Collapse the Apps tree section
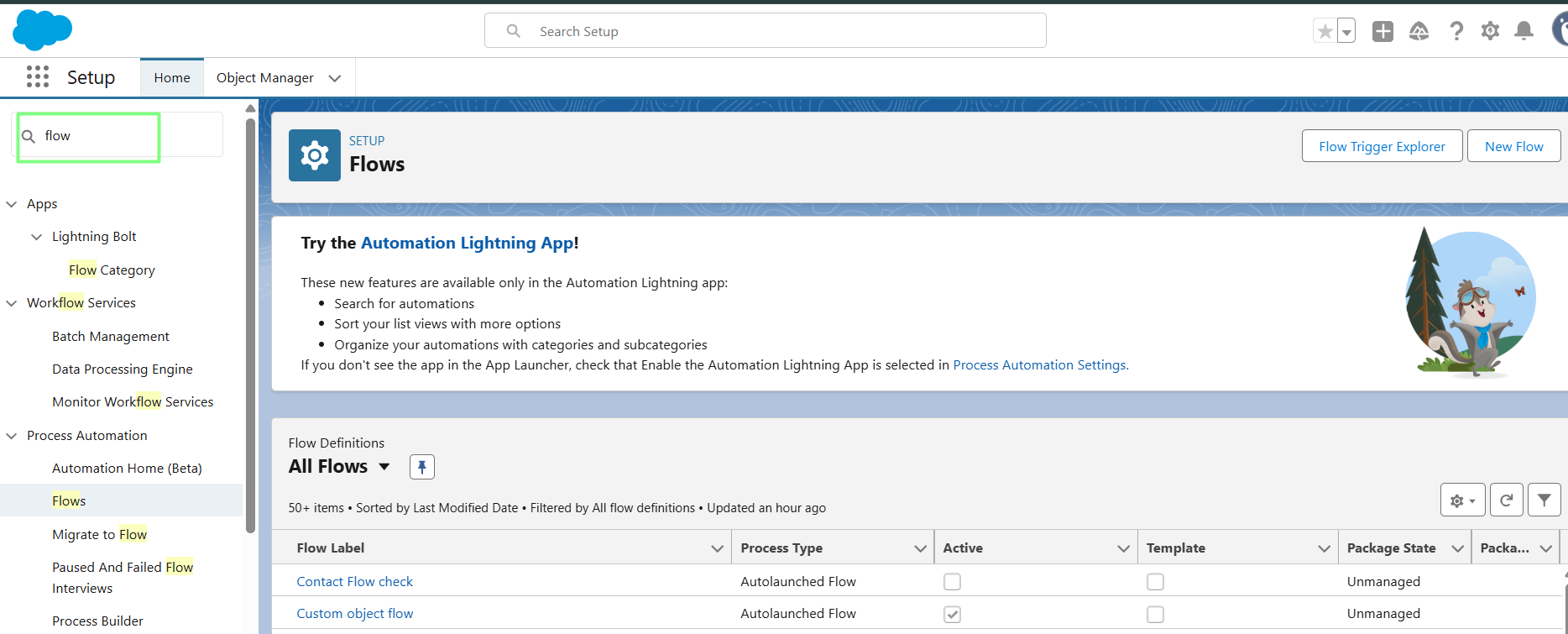The height and width of the screenshot is (634, 1568). (x=12, y=204)
